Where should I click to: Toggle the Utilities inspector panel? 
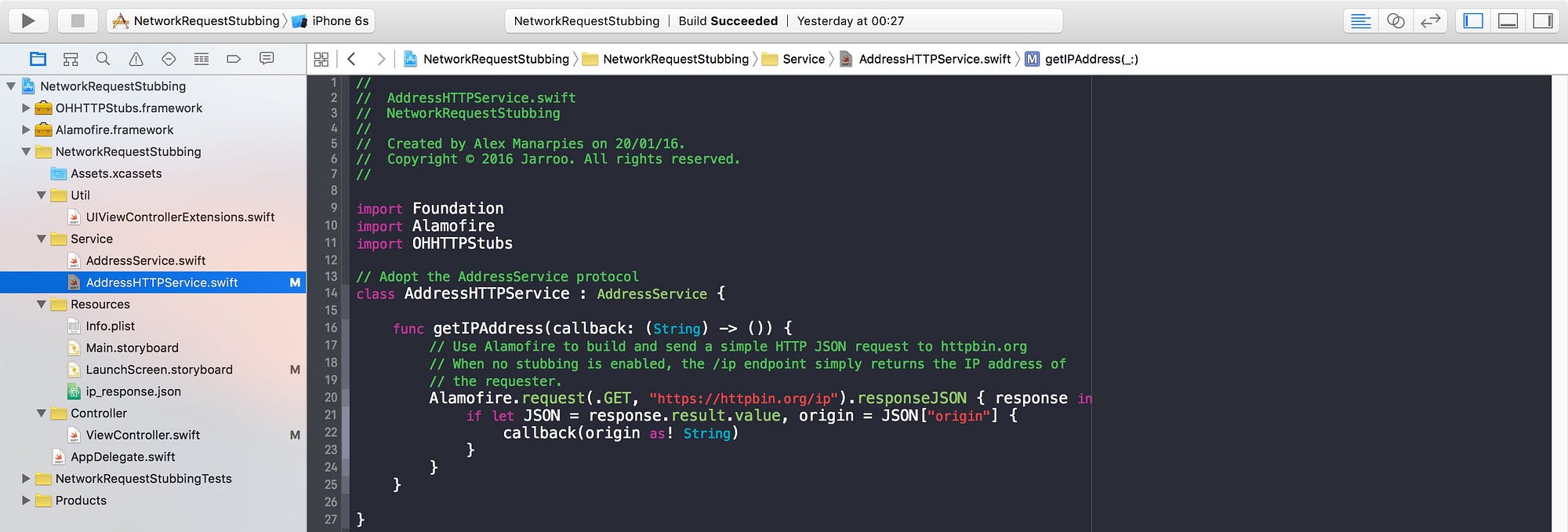[1543, 21]
